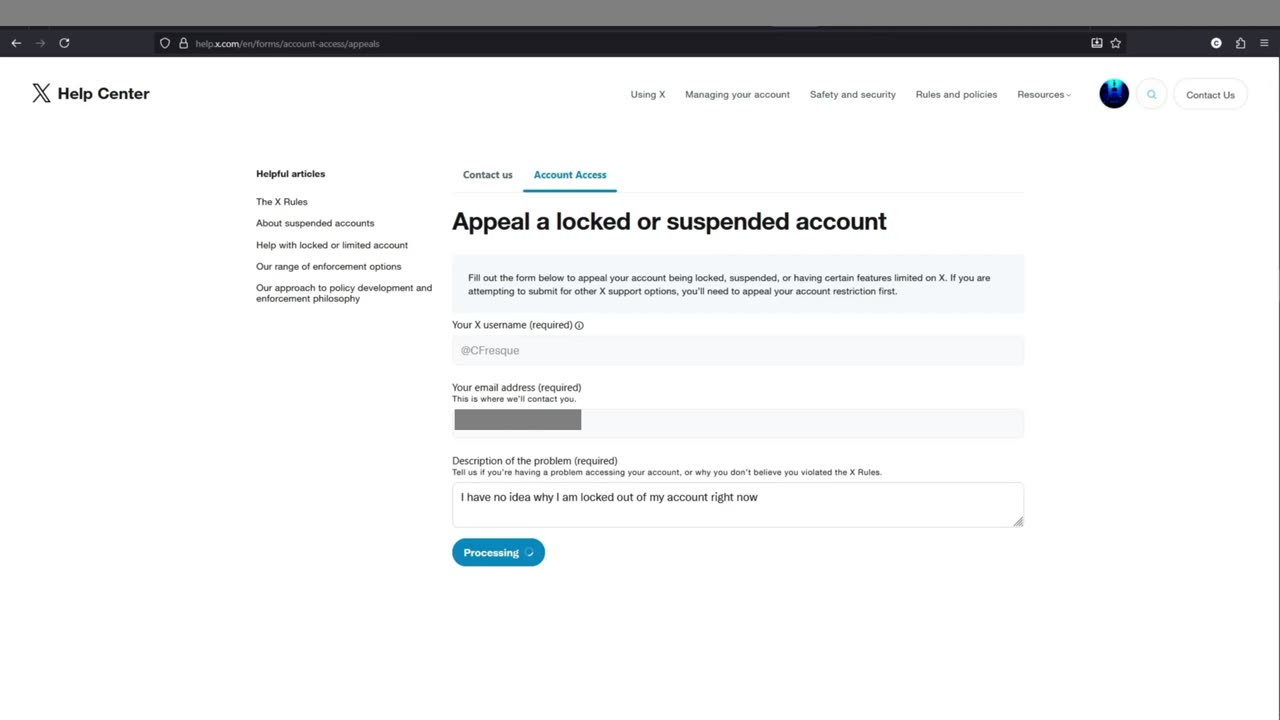Click the browser back arrow
This screenshot has height=720, width=1280.
click(16, 43)
